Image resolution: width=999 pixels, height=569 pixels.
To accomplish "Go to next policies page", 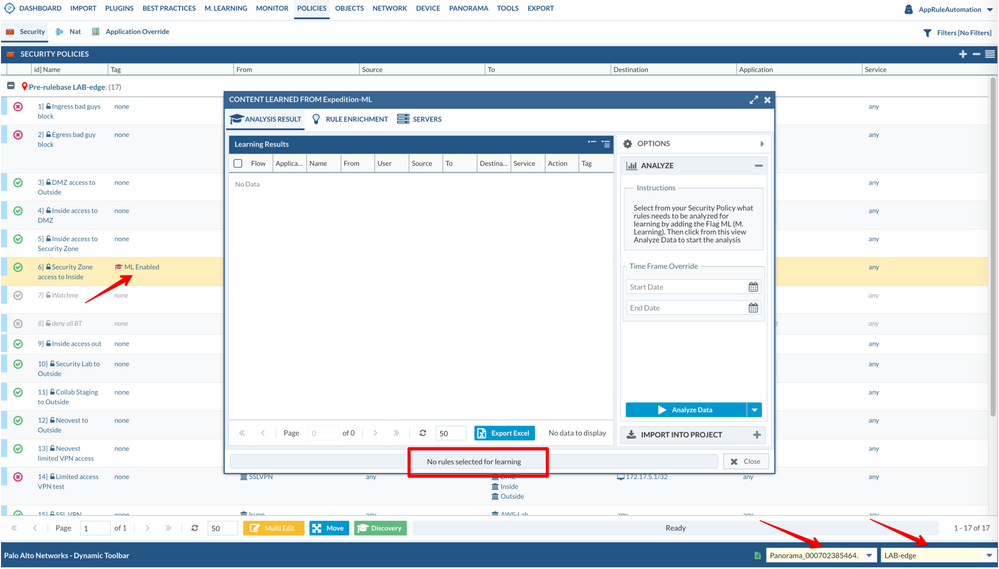I will pos(147,528).
